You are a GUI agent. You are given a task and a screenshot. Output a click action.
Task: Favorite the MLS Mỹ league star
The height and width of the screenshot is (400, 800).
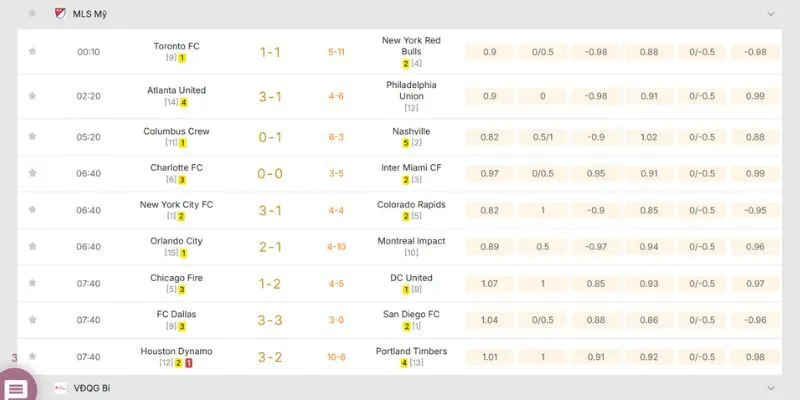(x=32, y=13)
